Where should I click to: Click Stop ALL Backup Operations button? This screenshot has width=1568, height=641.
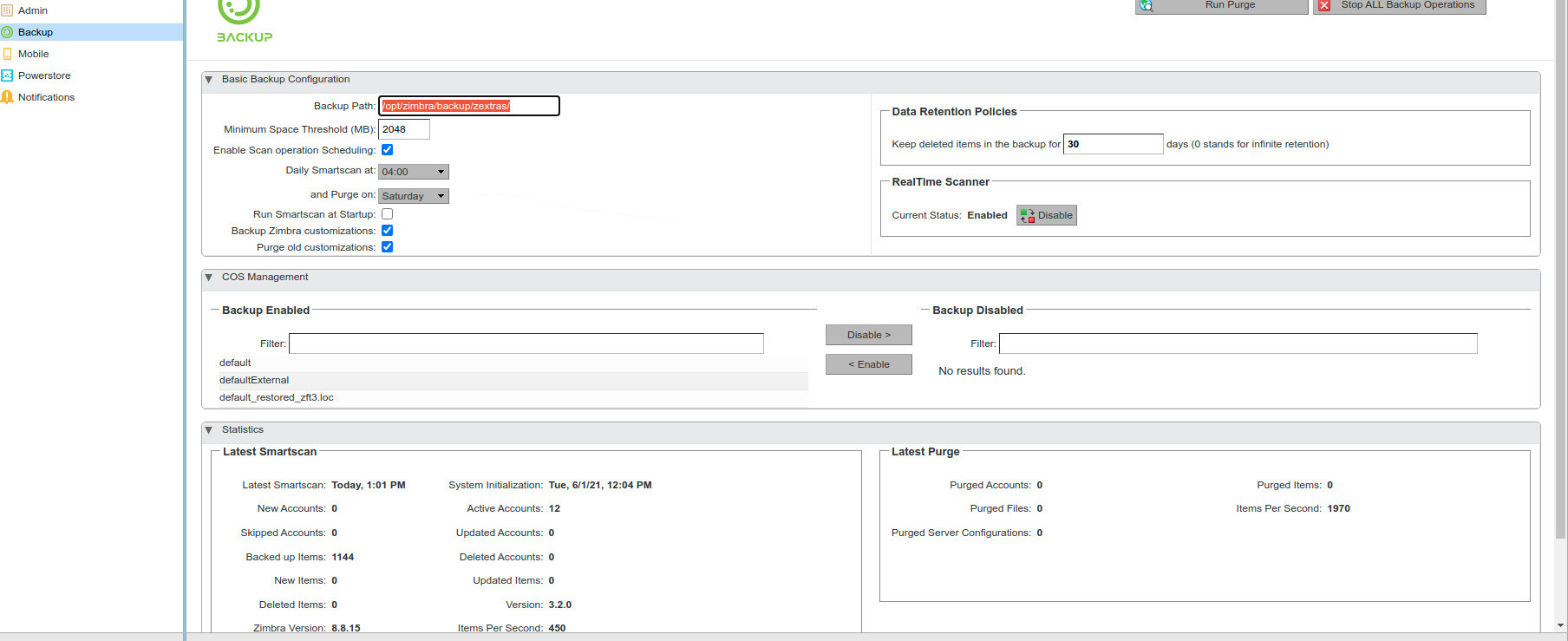tap(1400, 6)
